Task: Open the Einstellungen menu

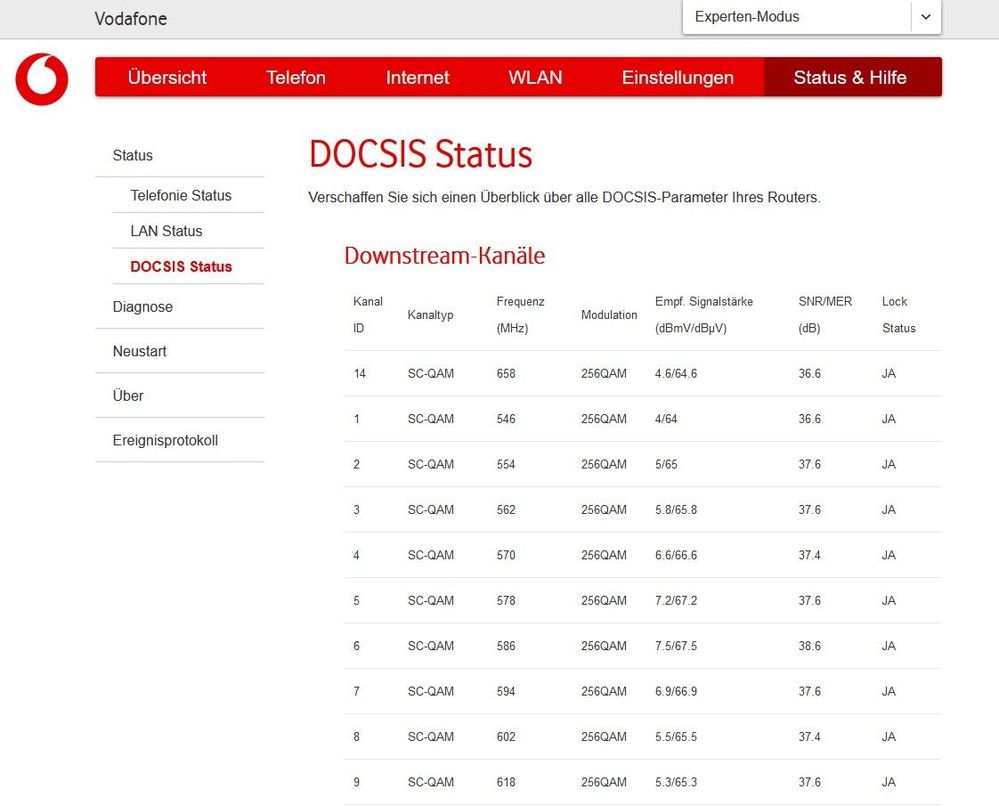Action: coord(678,77)
